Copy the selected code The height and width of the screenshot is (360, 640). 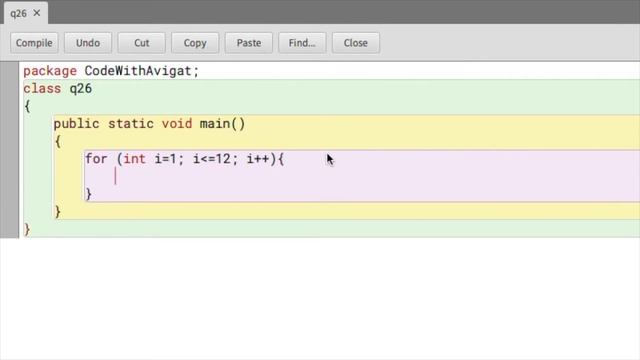tap(195, 43)
